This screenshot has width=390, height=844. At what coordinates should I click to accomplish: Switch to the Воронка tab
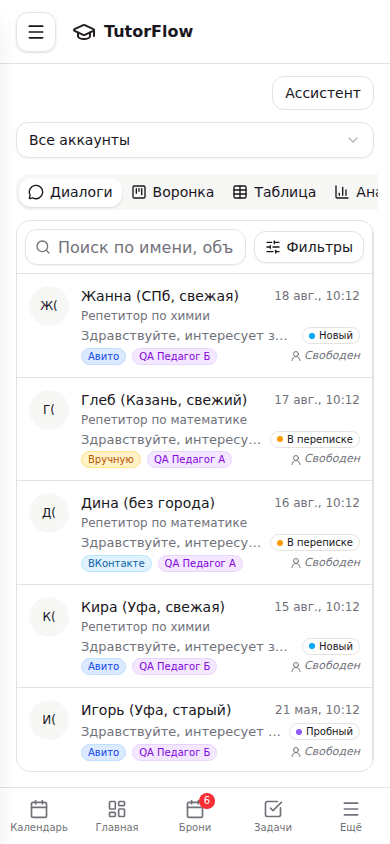(173, 192)
